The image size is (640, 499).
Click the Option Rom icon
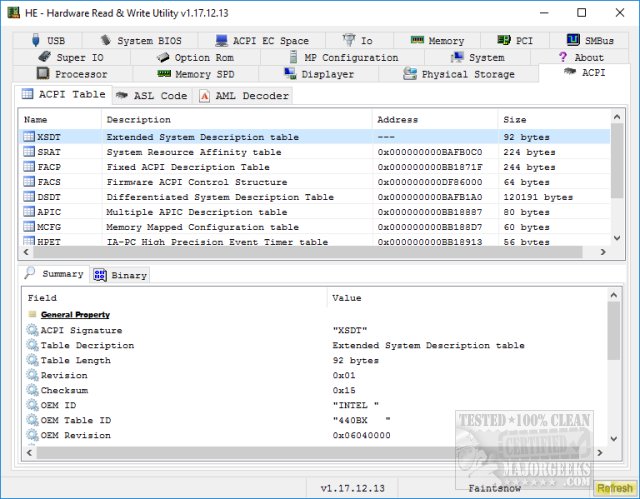pos(163,57)
